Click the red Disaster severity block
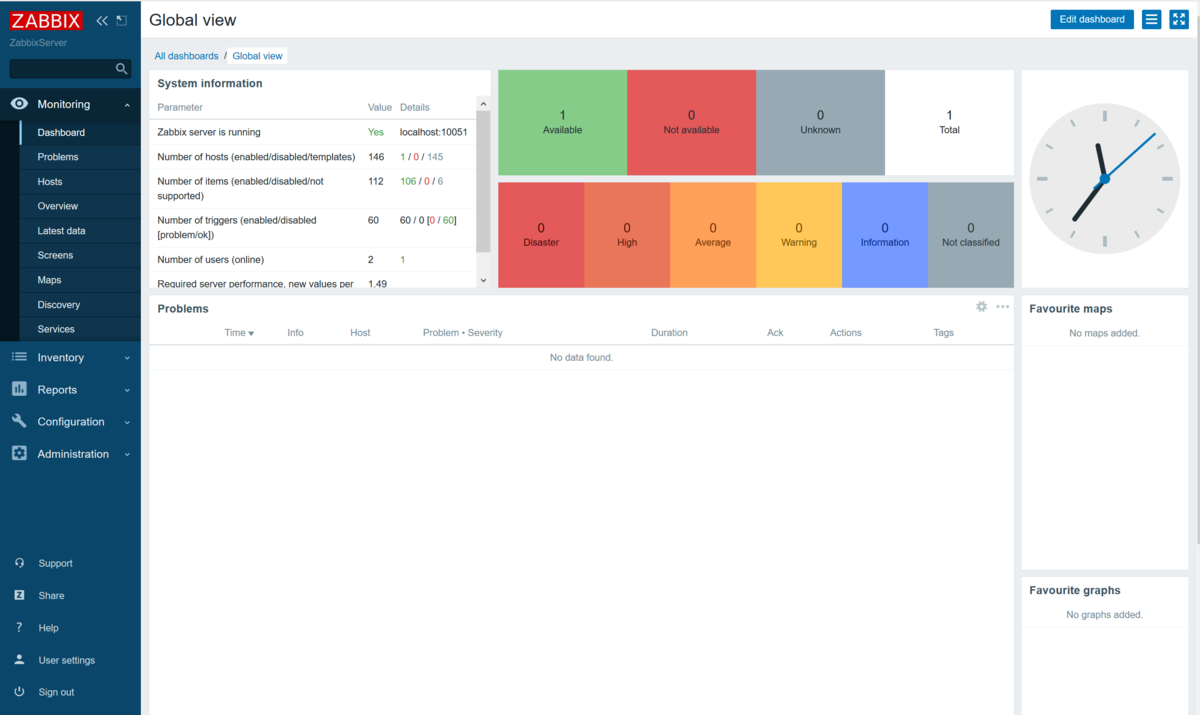This screenshot has height=715, width=1200. click(541, 234)
